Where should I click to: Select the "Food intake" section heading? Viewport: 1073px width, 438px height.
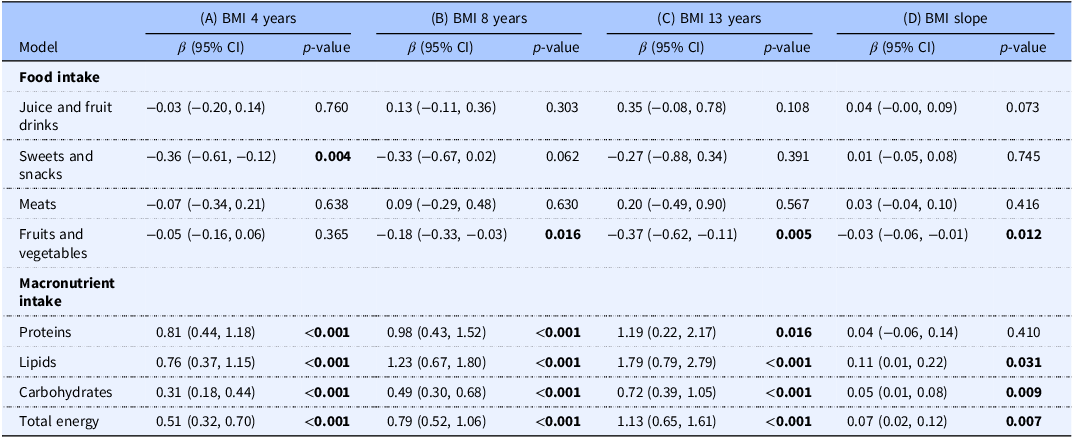point(59,76)
